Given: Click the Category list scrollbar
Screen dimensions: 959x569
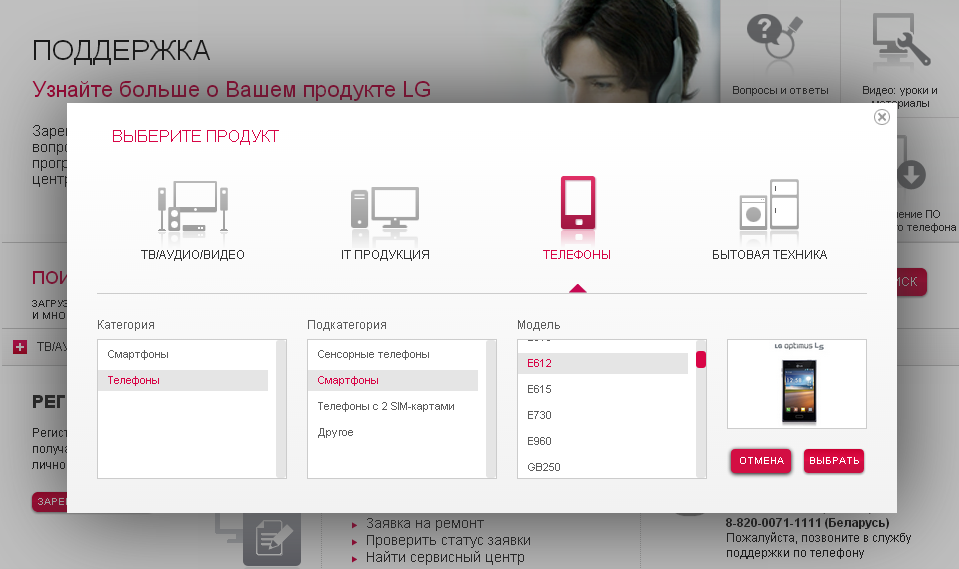Looking at the screenshot, I should (281, 409).
